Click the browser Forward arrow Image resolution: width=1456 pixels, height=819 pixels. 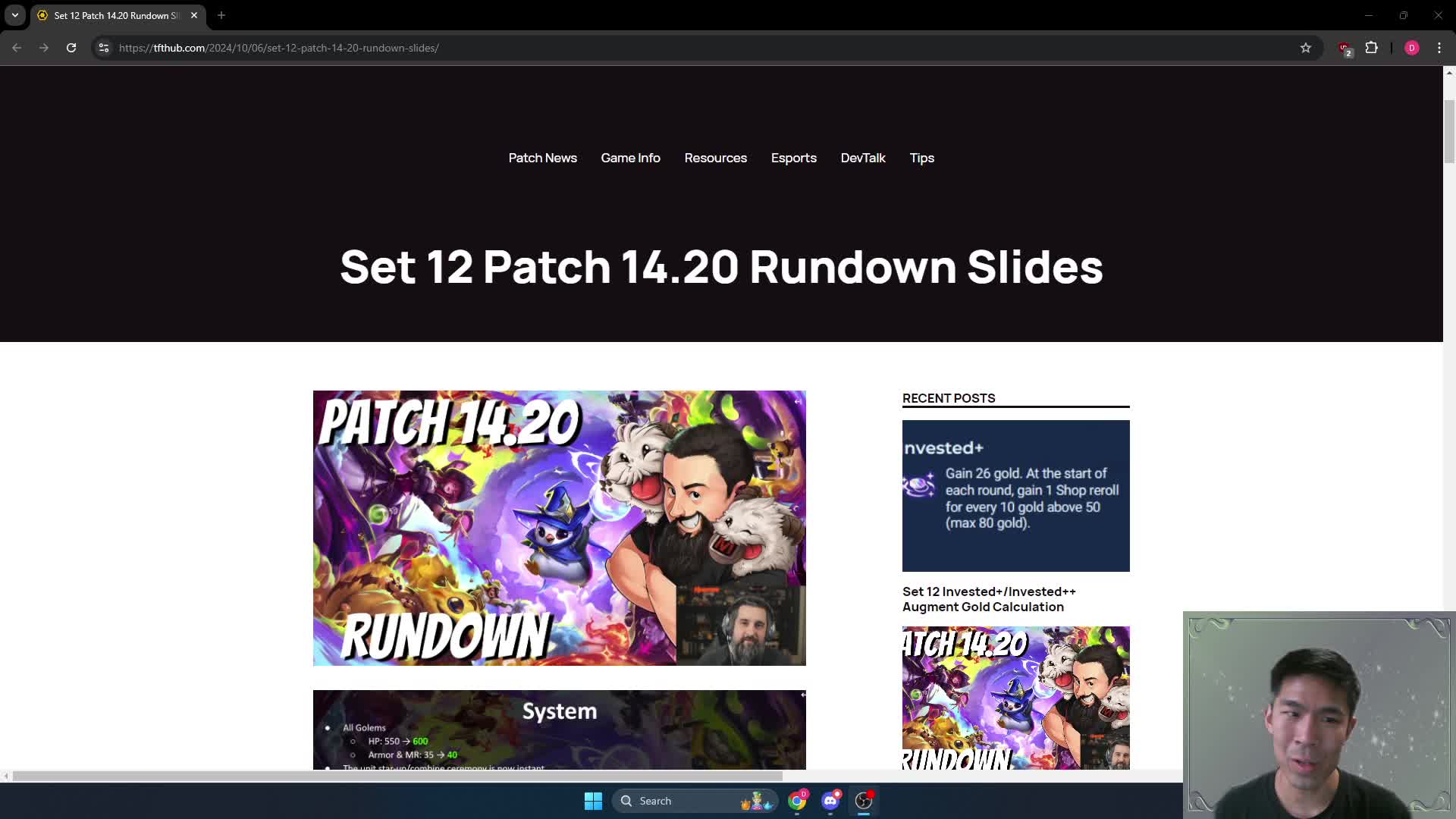44,48
